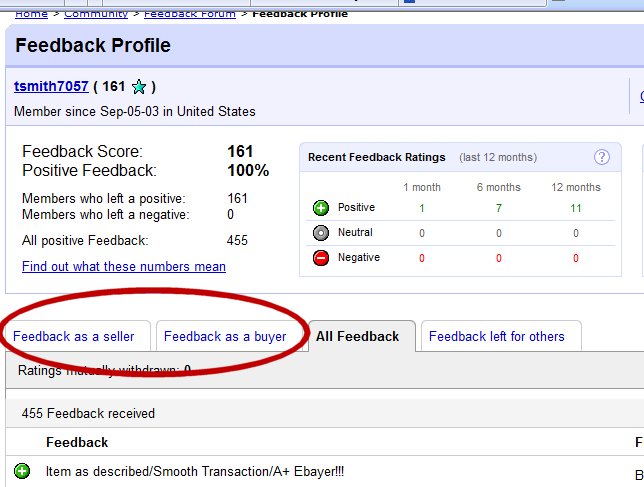Open the help question mark icon

tap(601, 157)
